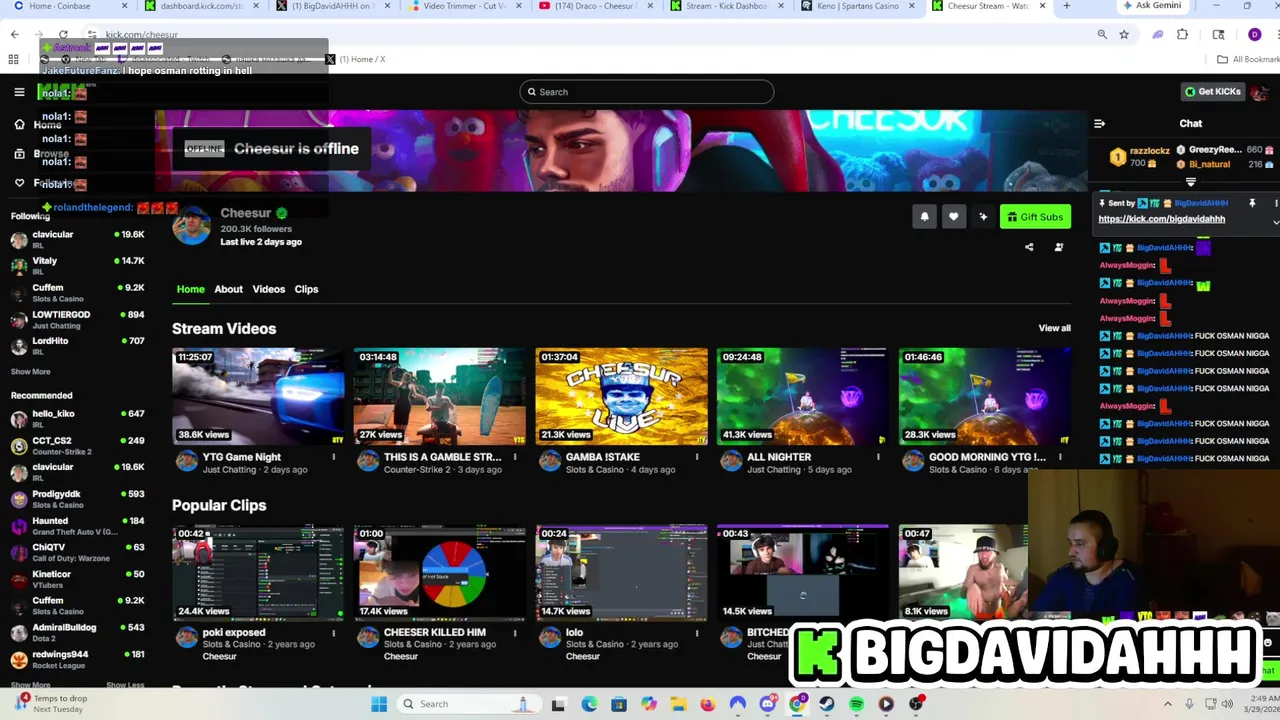Expand the pinned chat message chevron
The image size is (1280, 720).
tap(1276, 221)
